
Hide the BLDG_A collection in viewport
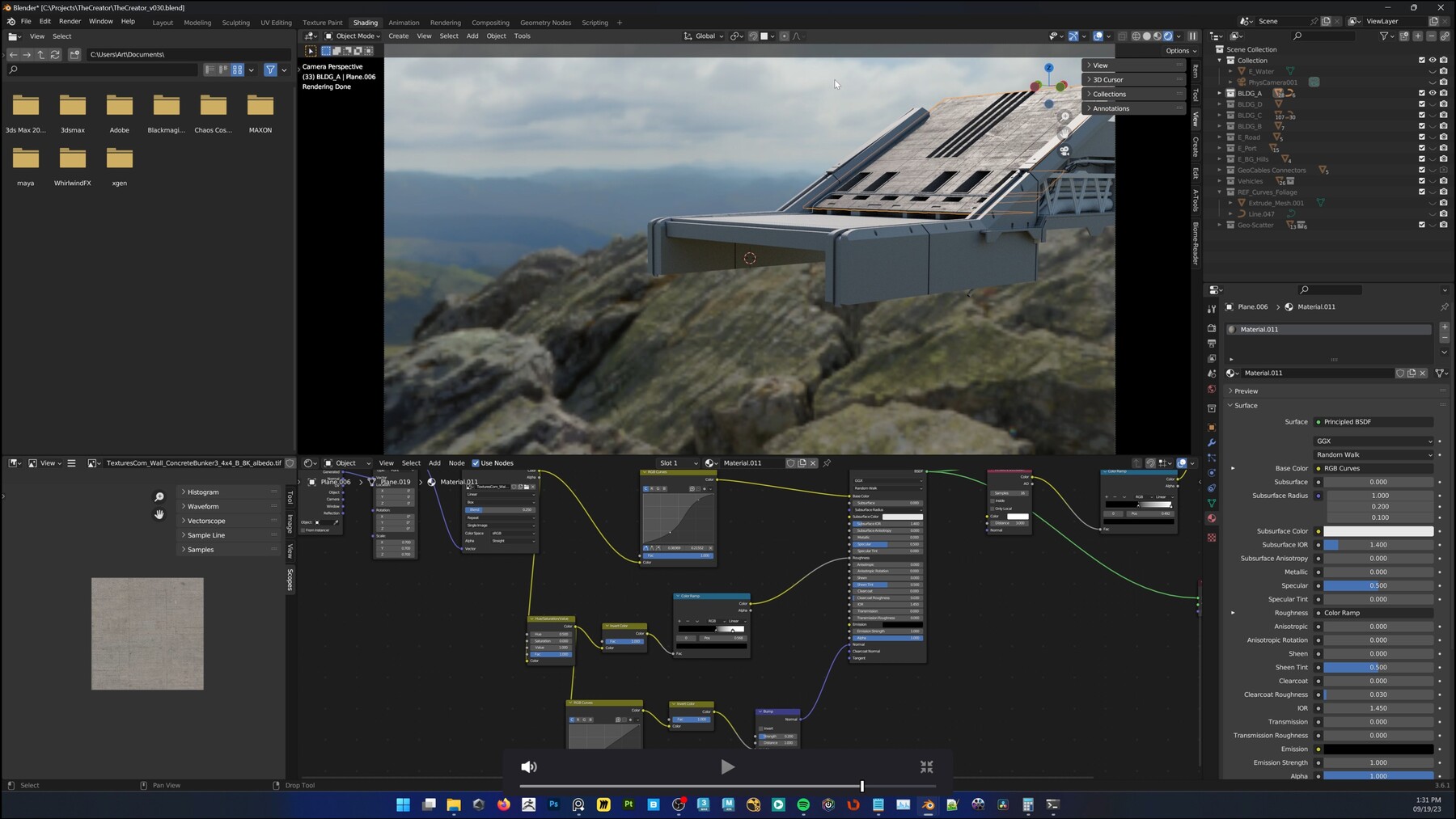pyautogui.click(x=1433, y=93)
